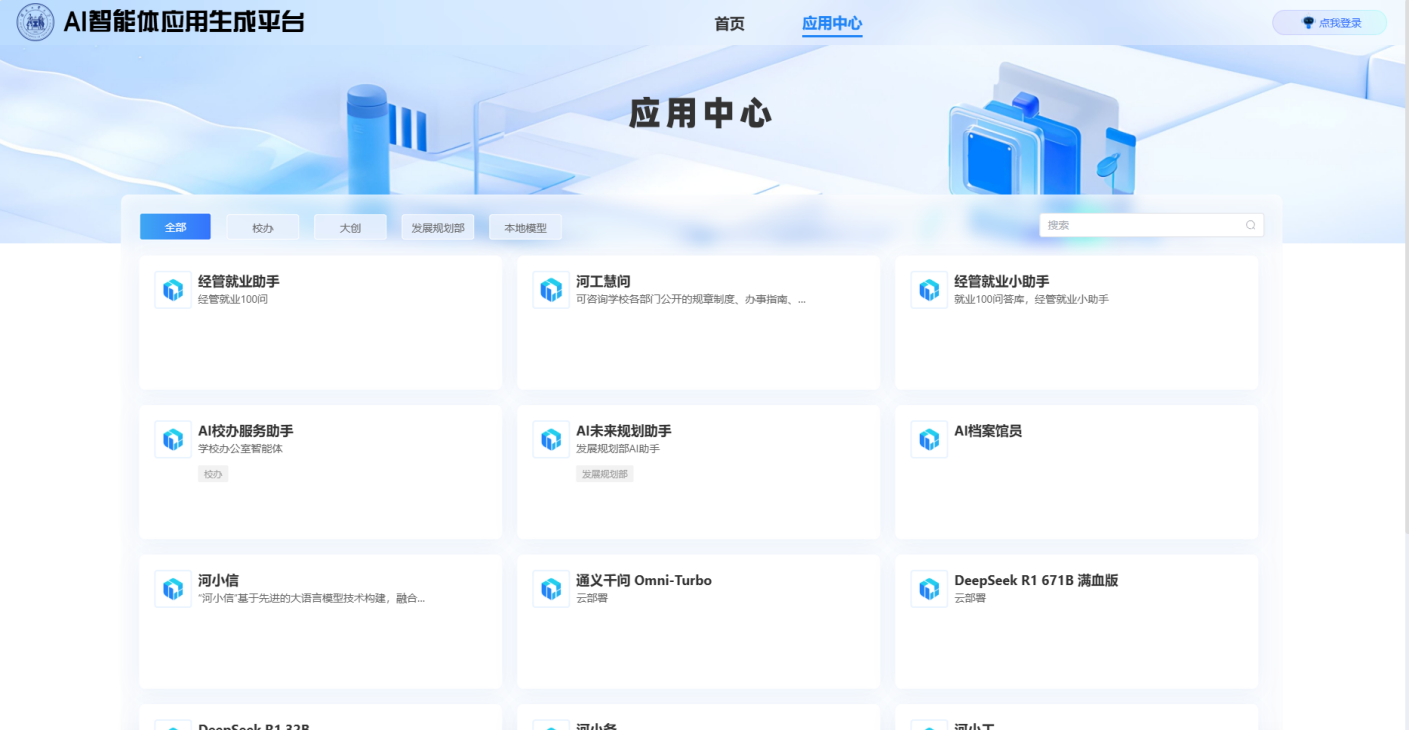Go to the 首页 navigation tab
The width and height of the screenshot is (1409, 730).
pos(729,24)
